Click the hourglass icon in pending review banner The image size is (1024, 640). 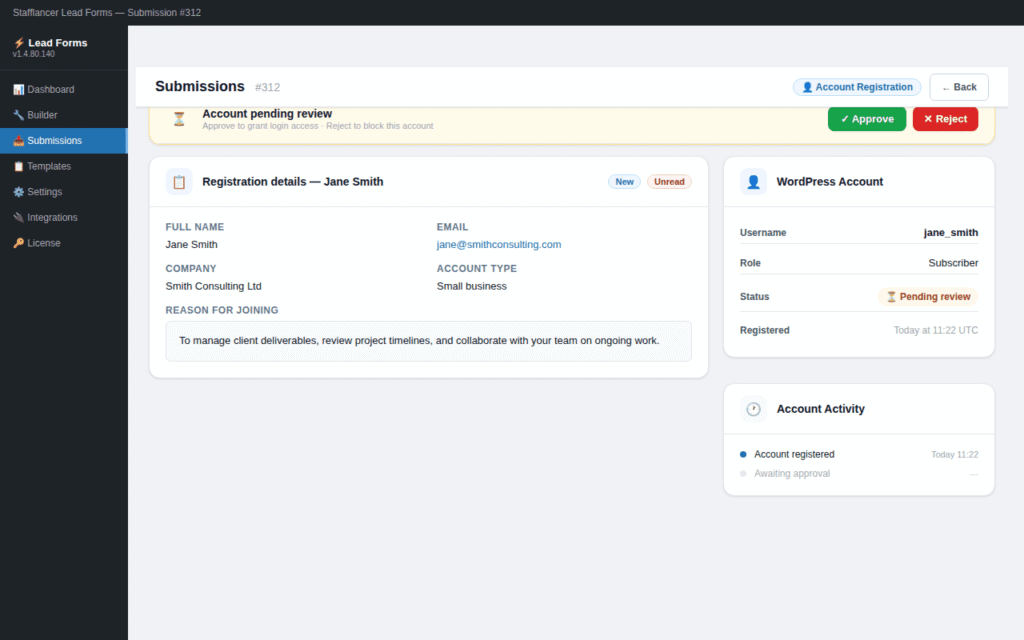pyautogui.click(x=179, y=119)
